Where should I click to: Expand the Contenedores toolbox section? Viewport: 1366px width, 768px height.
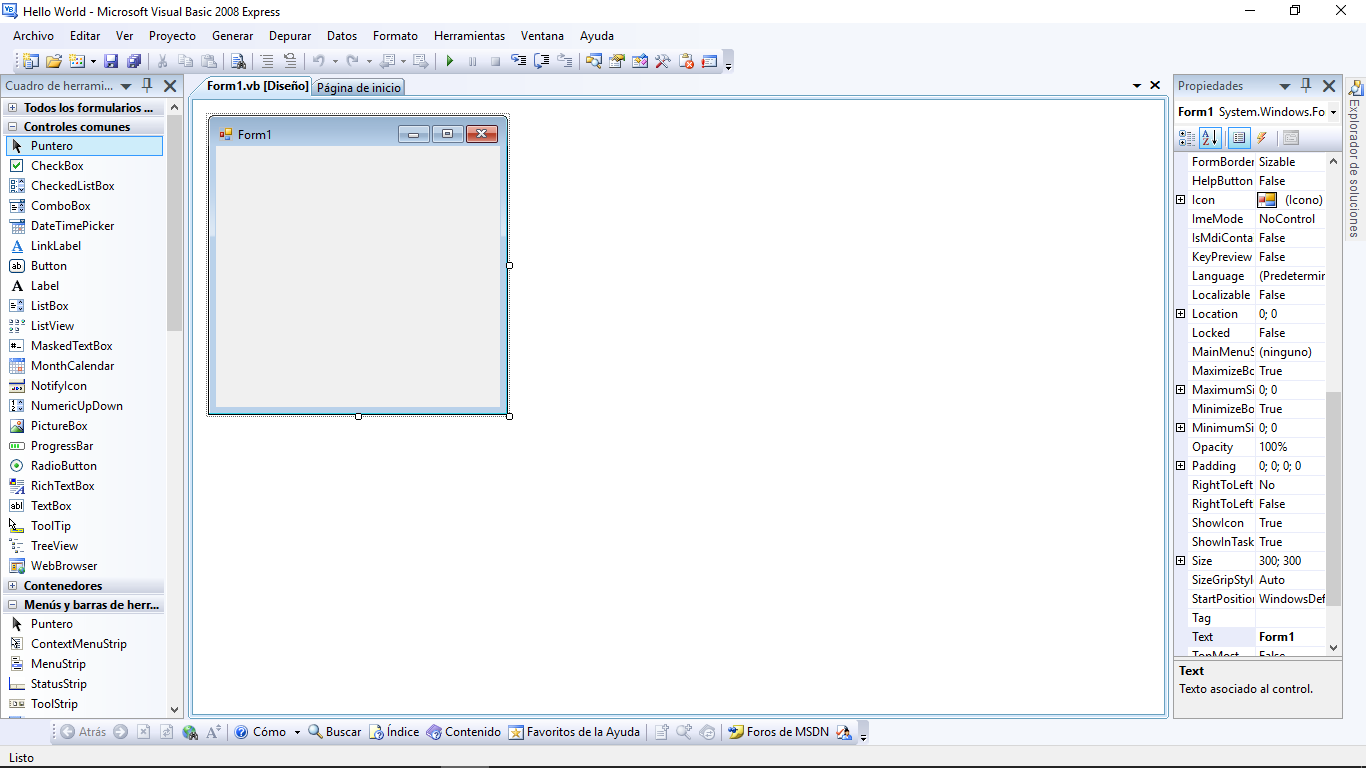13,586
